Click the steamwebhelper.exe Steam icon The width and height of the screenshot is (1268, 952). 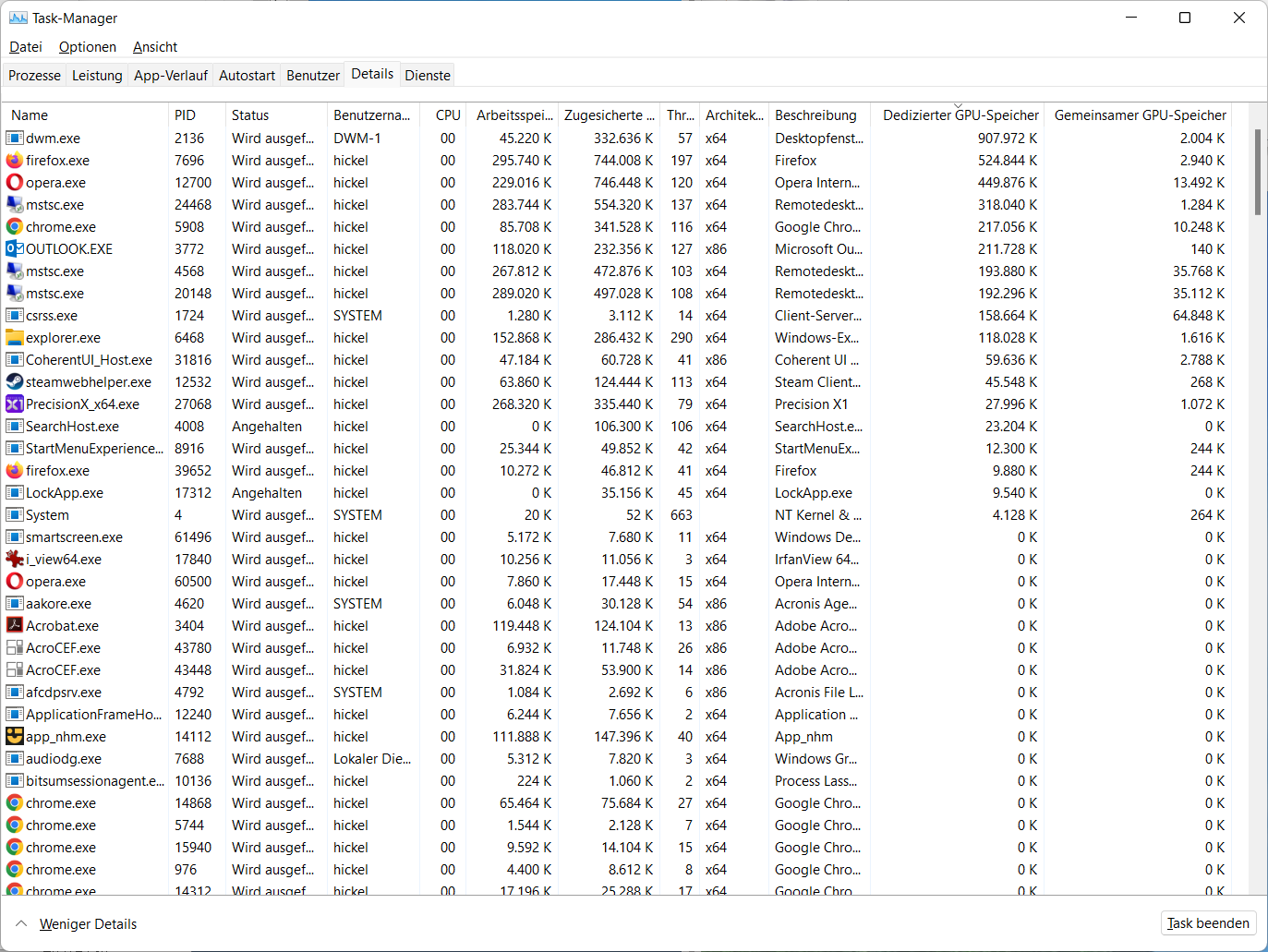15,382
